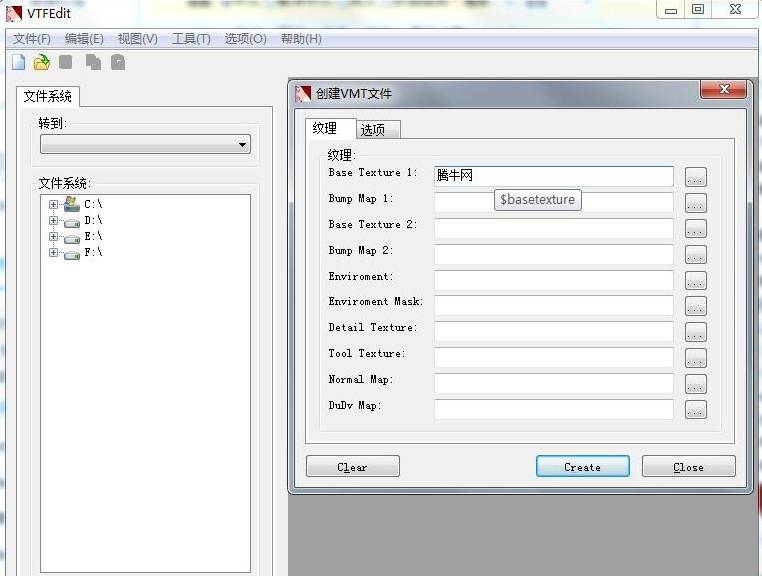Browse for the DuDv Map file

[x=695, y=410]
